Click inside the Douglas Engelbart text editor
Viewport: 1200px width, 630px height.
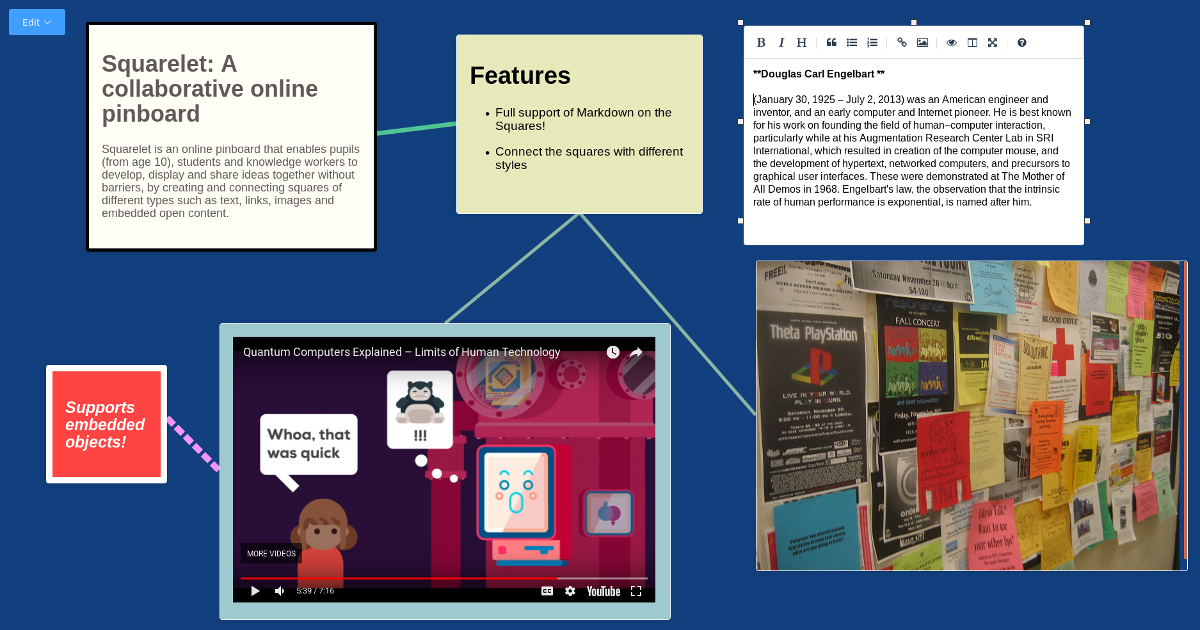[913, 150]
